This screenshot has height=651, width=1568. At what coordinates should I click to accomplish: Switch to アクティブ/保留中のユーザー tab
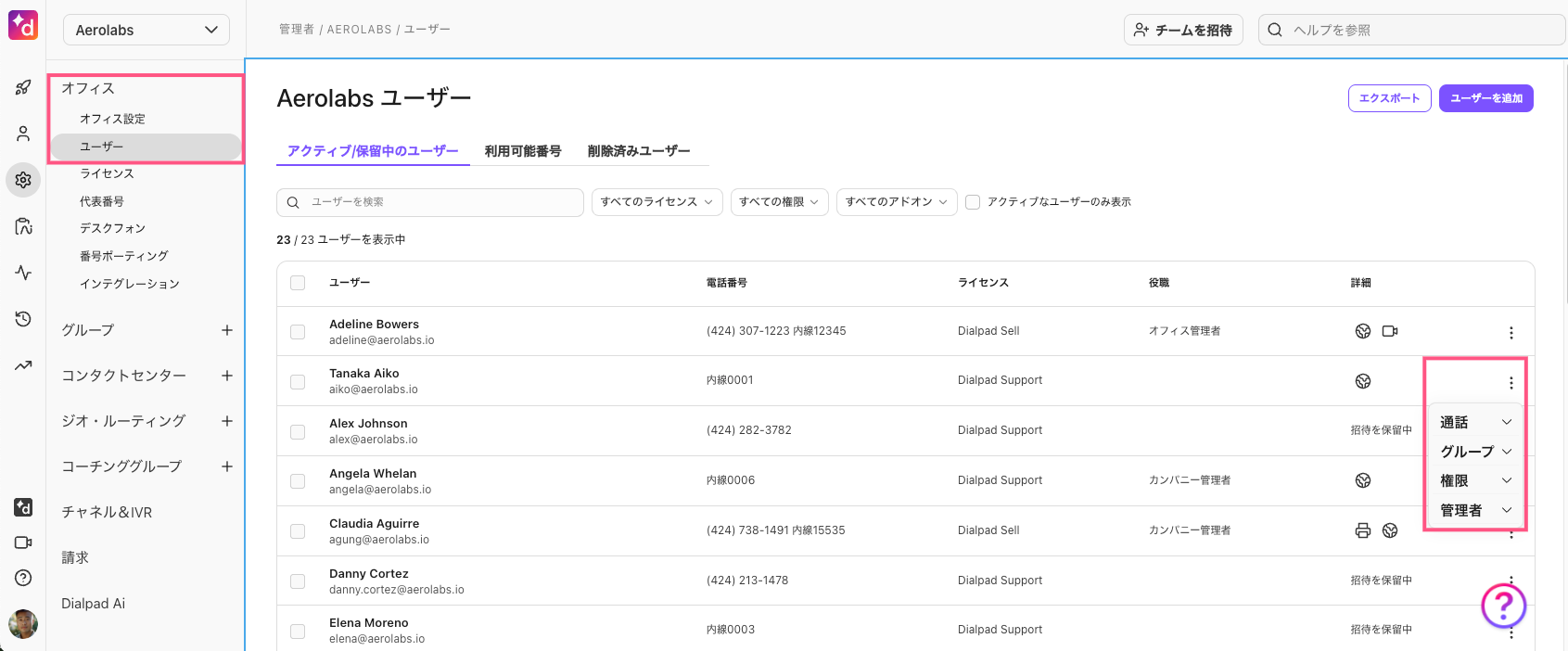(x=373, y=151)
